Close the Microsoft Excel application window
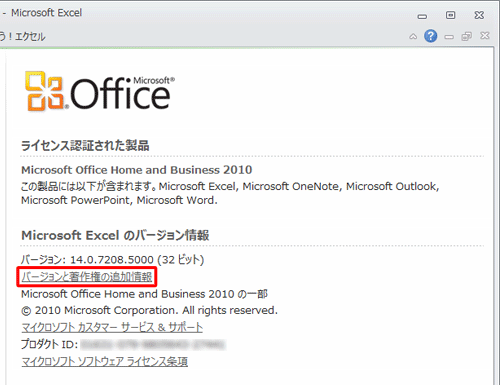500x385 pixels. (479, 15)
